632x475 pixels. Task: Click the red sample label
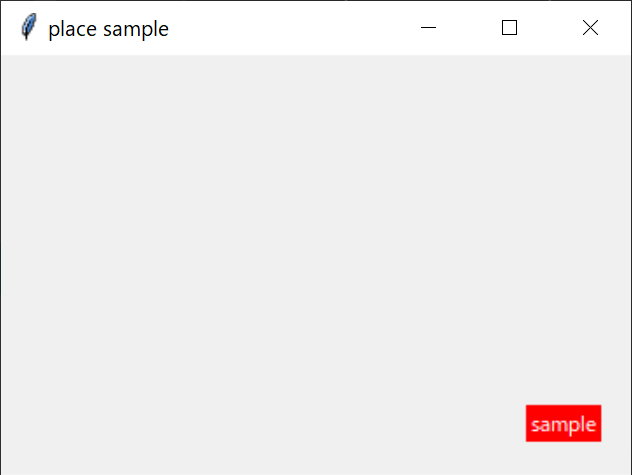click(563, 423)
